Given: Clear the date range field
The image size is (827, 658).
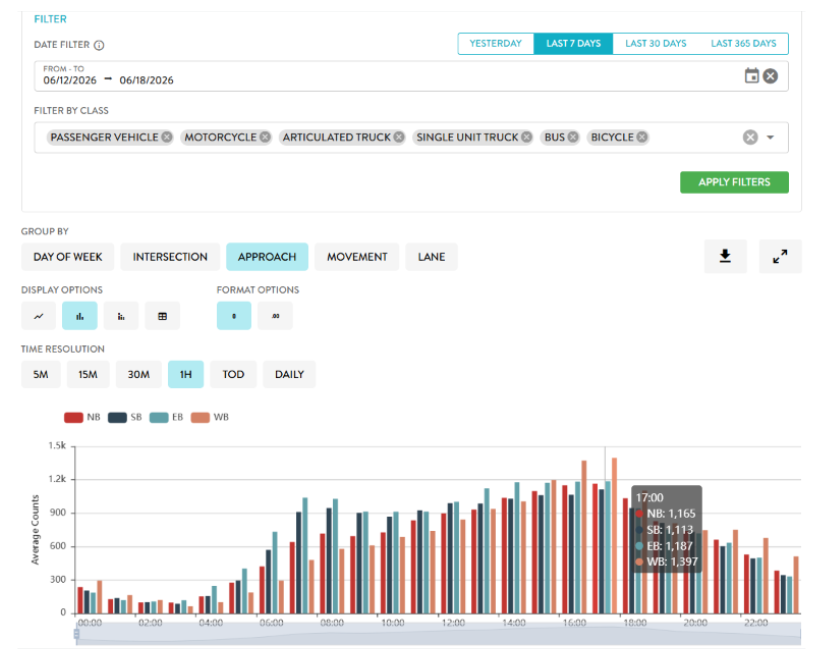Looking at the screenshot, I should pyautogui.click(x=771, y=76).
